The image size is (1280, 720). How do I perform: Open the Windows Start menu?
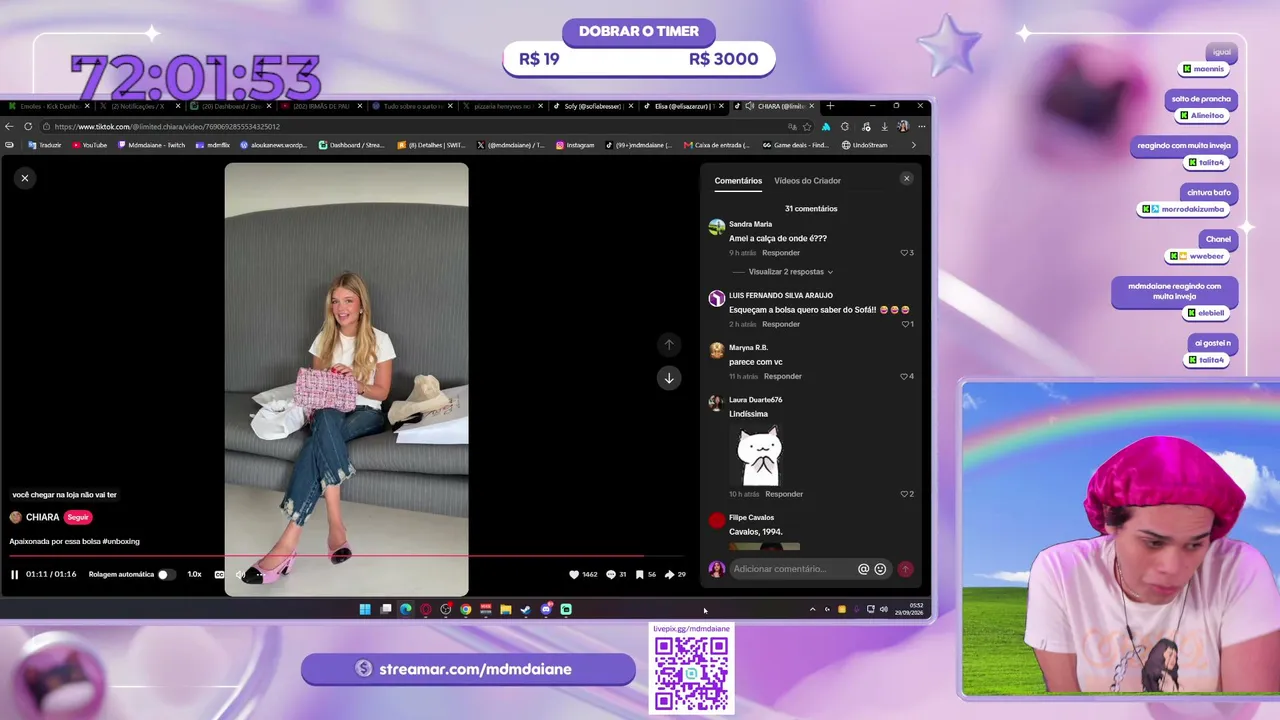(365, 609)
